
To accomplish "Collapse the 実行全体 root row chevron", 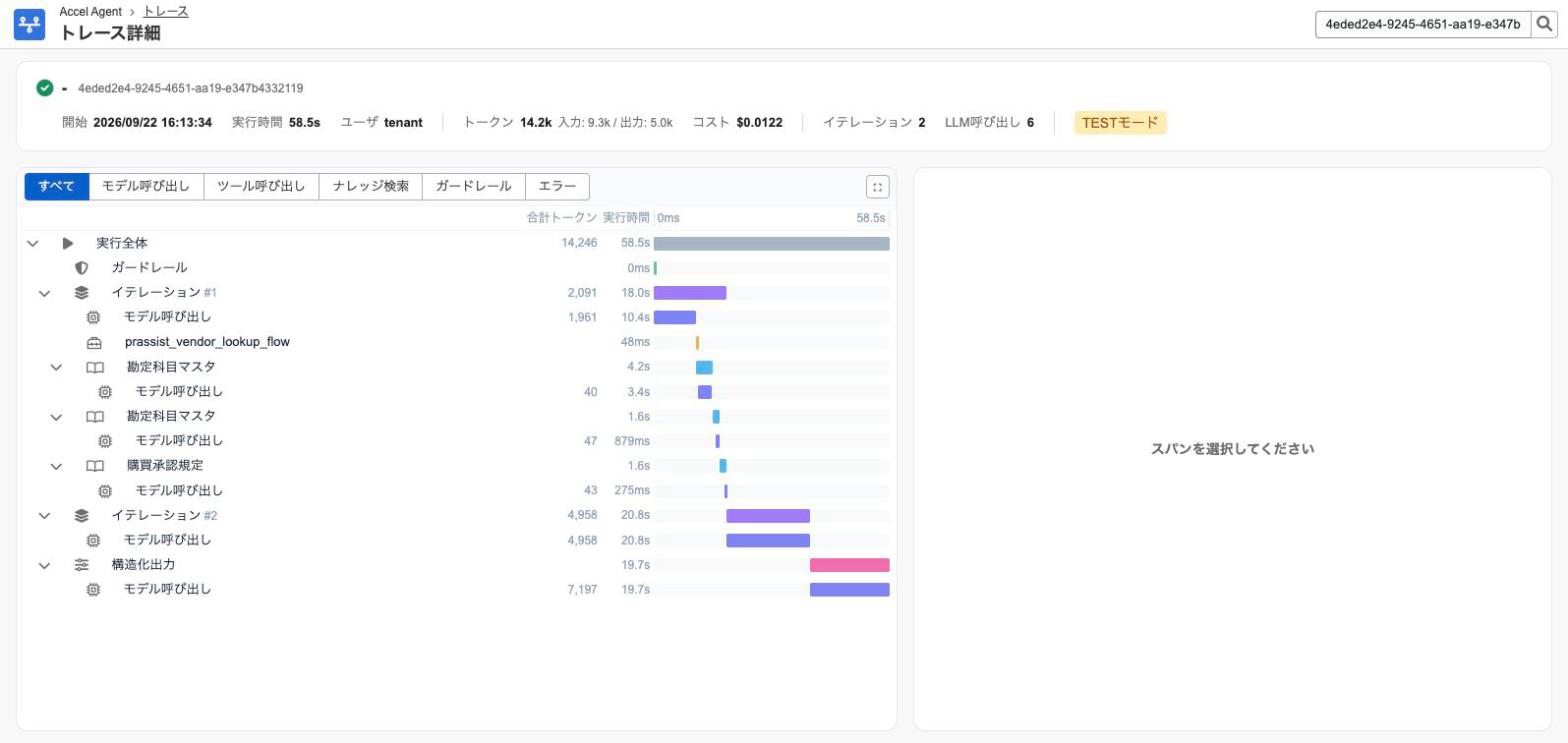I will pyautogui.click(x=32, y=243).
